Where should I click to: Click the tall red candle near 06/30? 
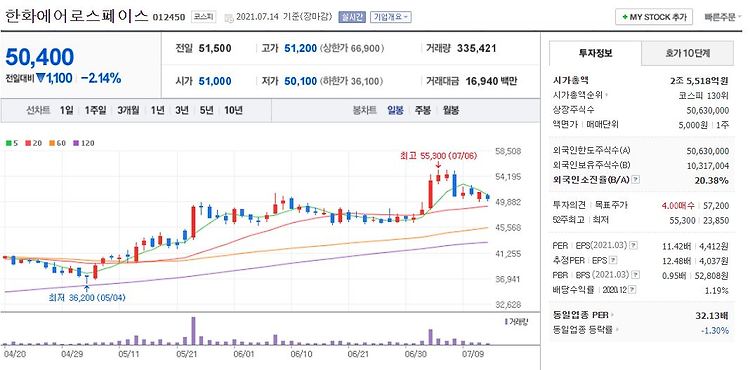click(430, 194)
